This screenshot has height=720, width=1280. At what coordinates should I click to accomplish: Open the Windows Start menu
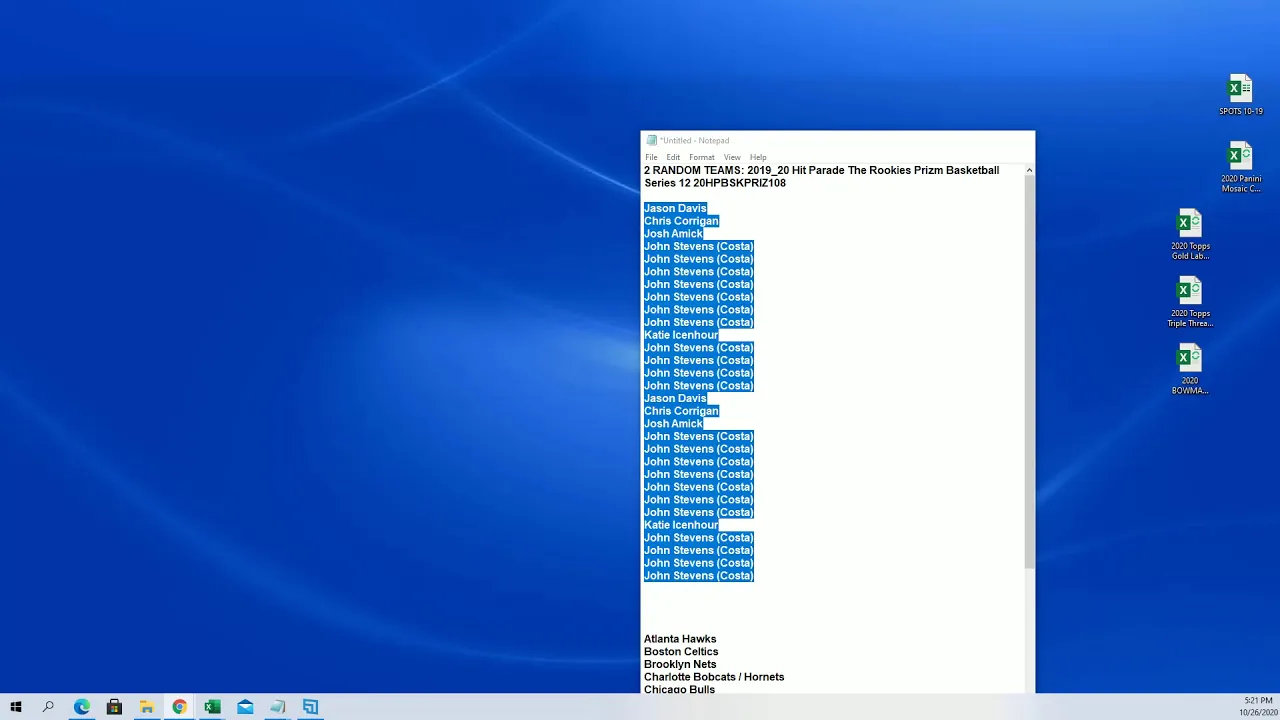[15, 707]
